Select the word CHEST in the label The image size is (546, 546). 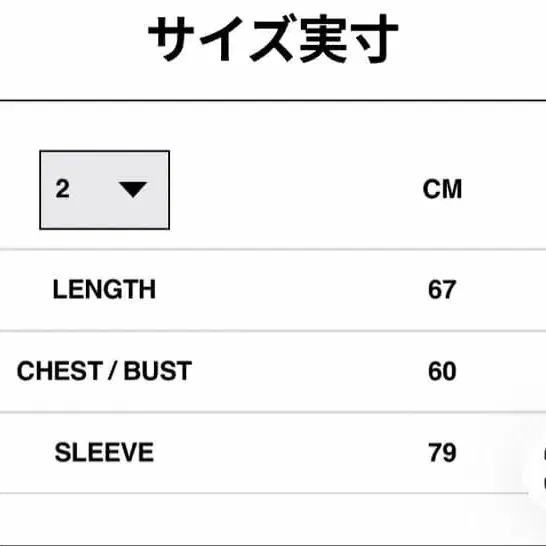[x=59, y=371]
